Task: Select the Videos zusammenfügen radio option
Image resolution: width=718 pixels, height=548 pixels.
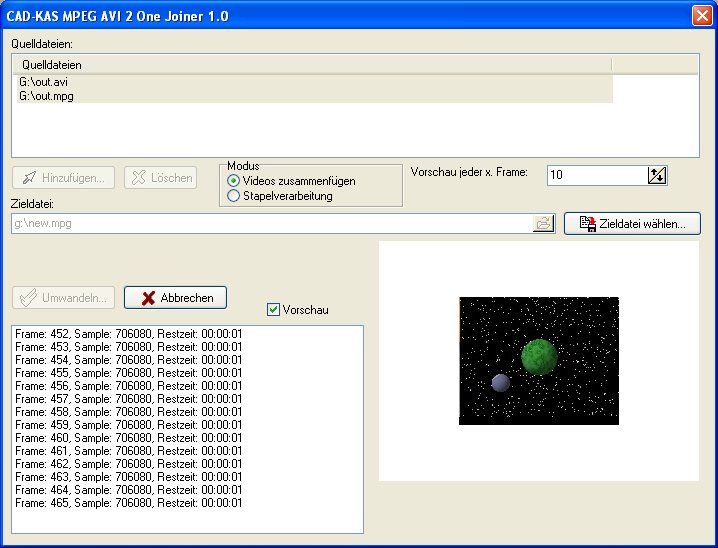Action: tap(234, 181)
